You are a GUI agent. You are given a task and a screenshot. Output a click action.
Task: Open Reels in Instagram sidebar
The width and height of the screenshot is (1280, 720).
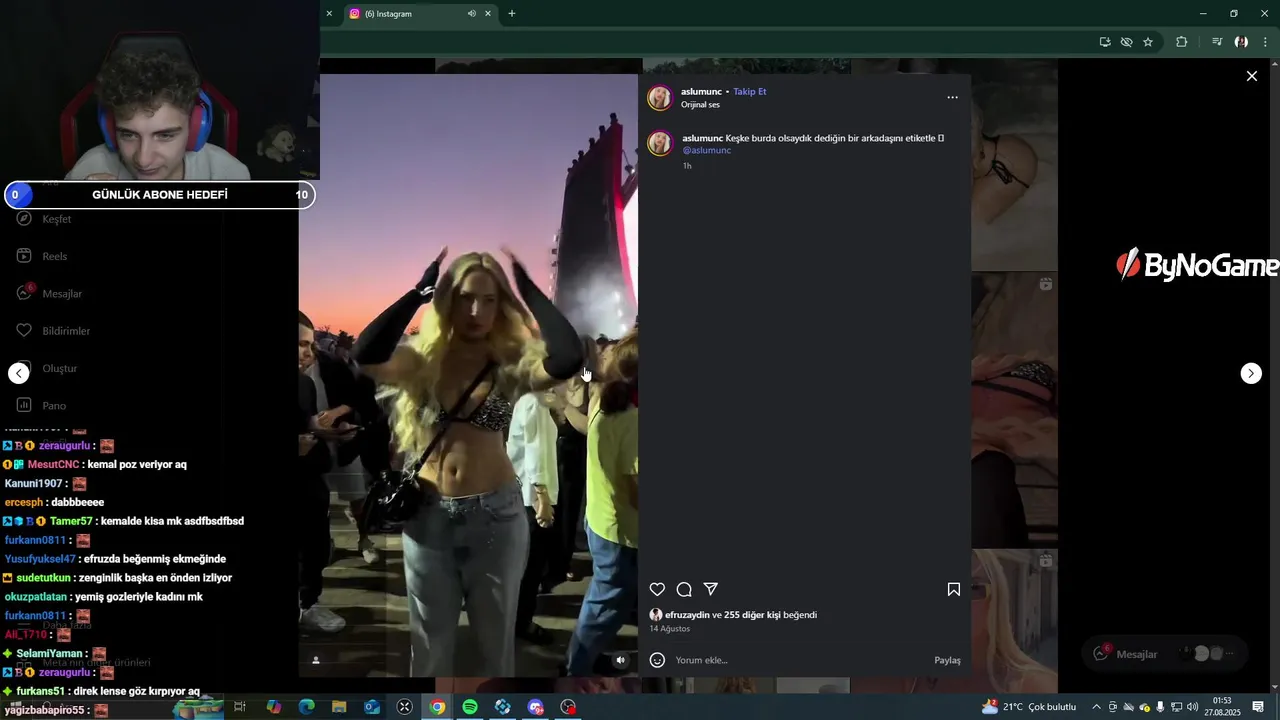(x=42, y=256)
